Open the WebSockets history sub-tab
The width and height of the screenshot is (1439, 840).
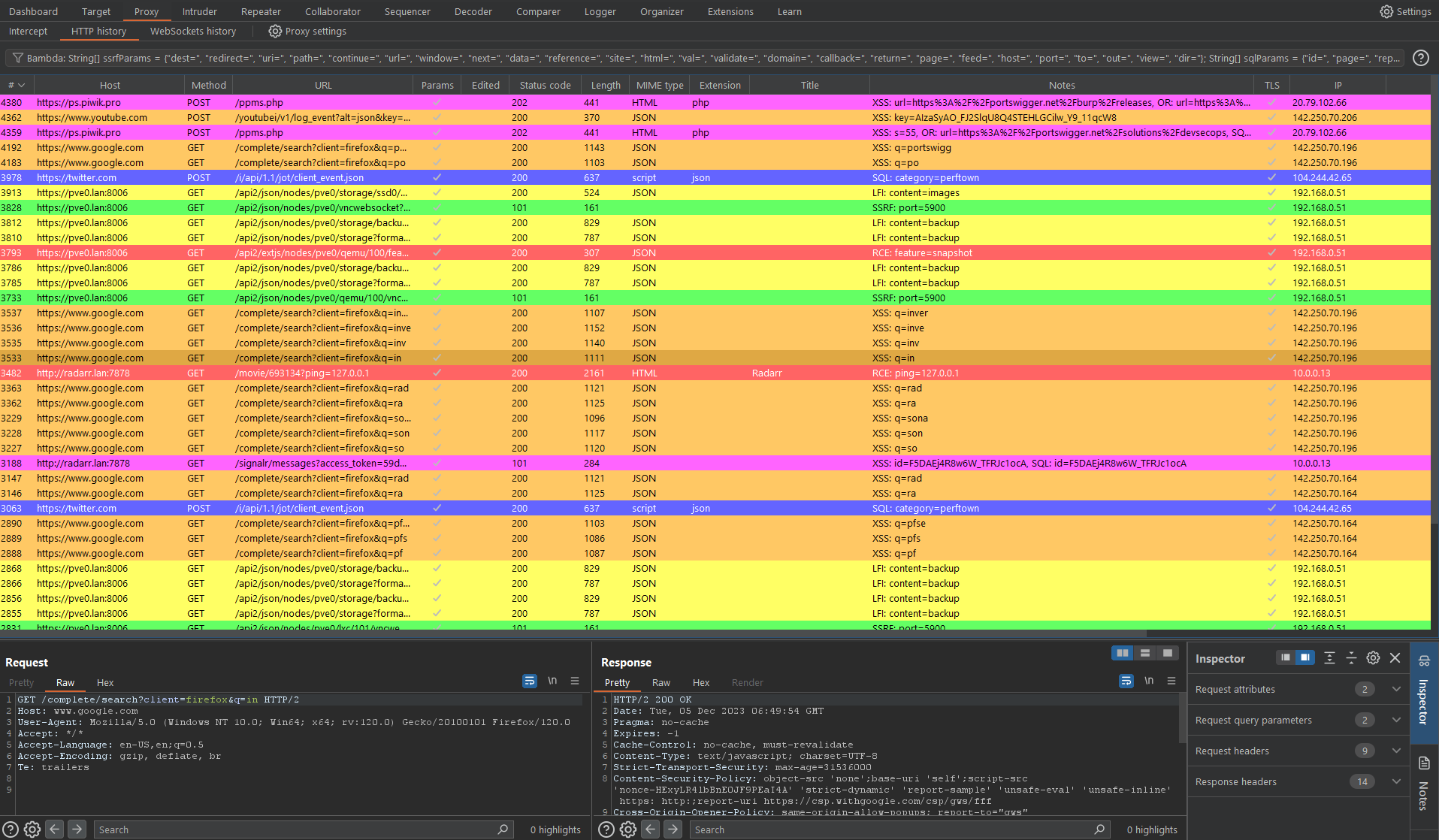193,31
